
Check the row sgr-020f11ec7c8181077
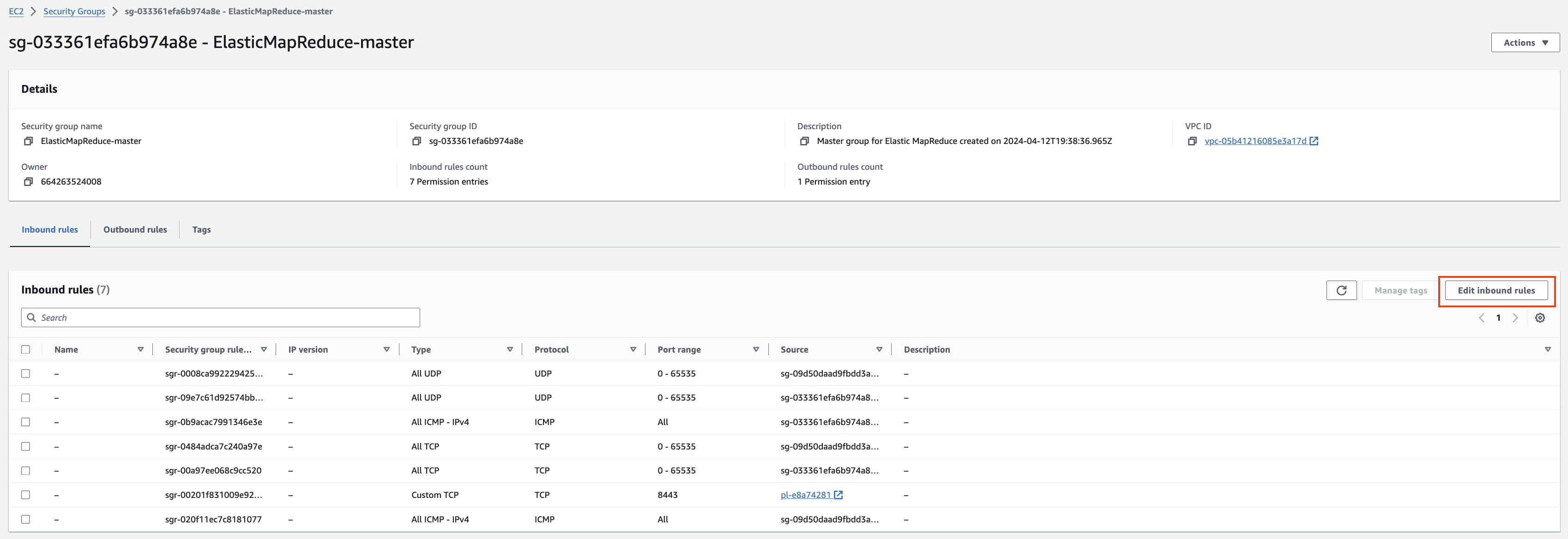25,520
